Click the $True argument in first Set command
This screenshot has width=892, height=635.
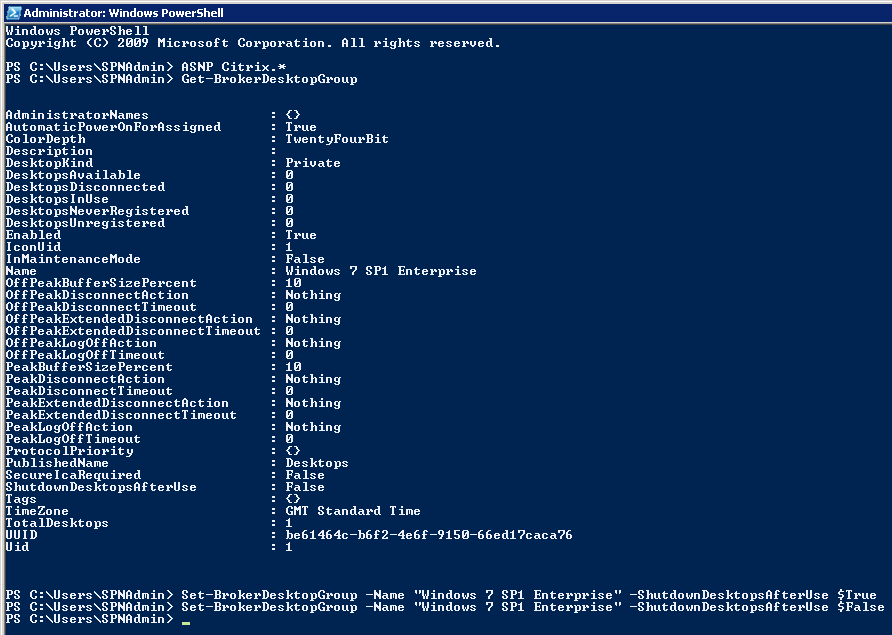click(x=856, y=595)
